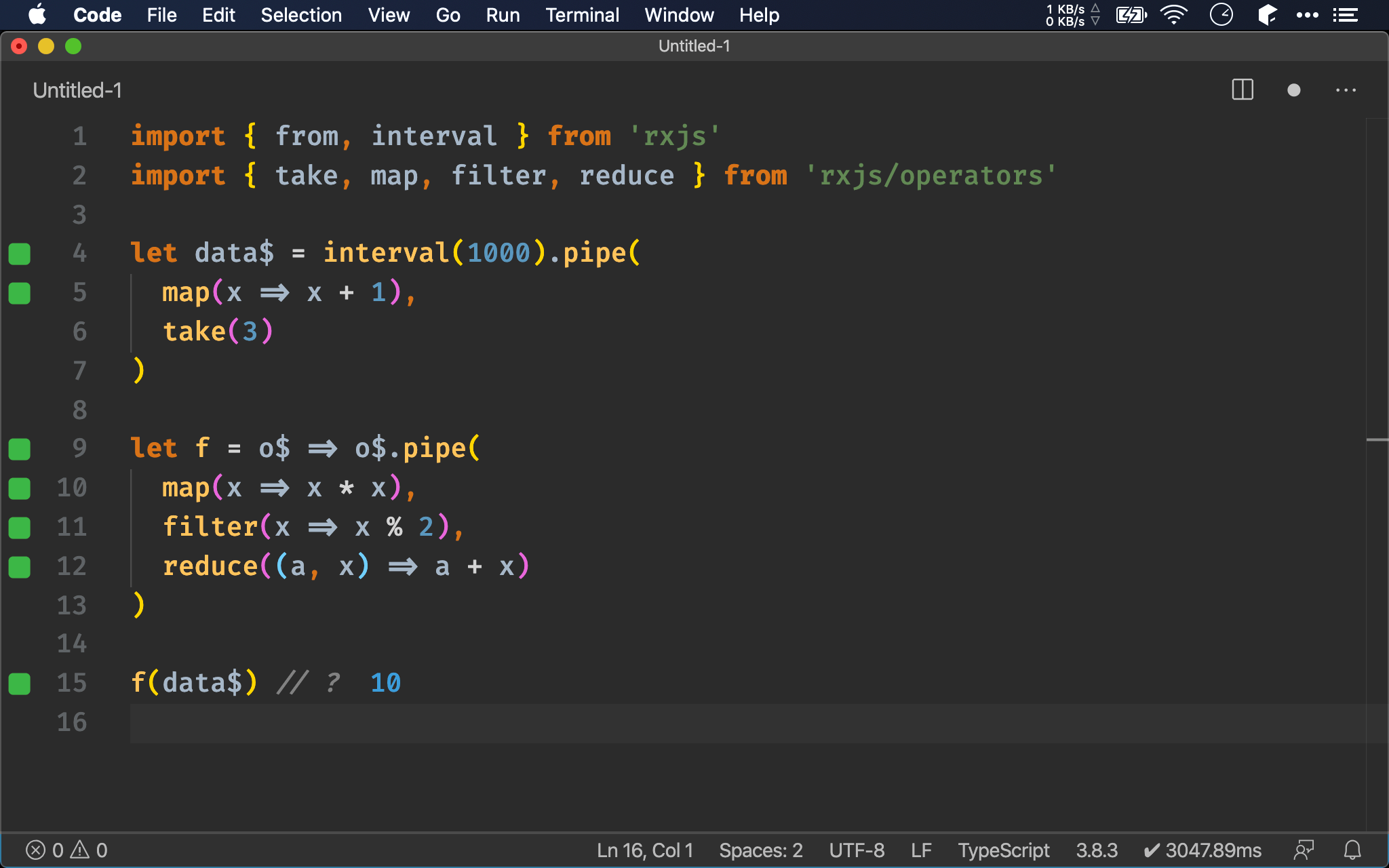Open the Window menu

pyautogui.click(x=679, y=15)
